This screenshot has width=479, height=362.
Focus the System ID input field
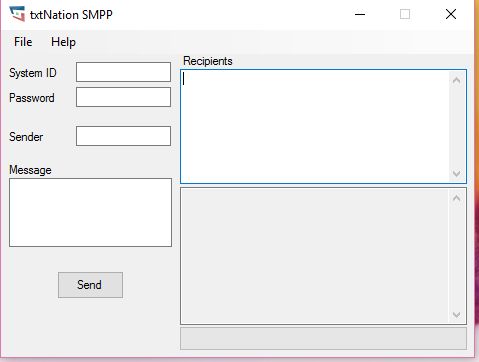click(x=123, y=72)
